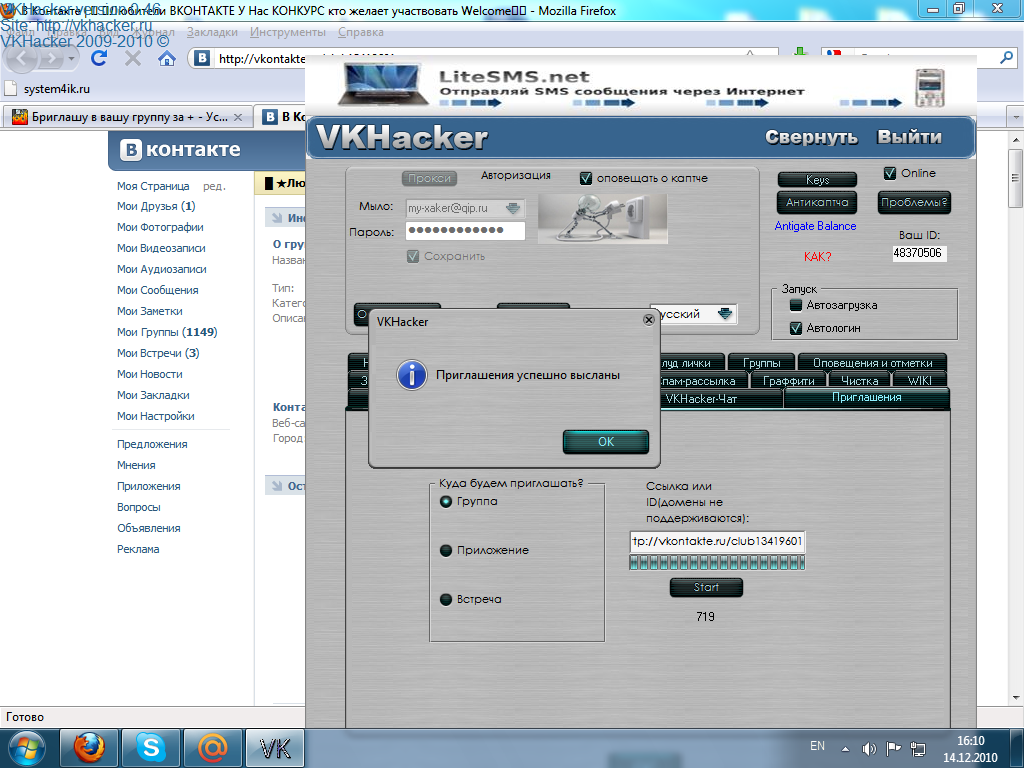Click OK in the VKHacker dialog
1024x768 pixels.
pyautogui.click(x=606, y=441)
